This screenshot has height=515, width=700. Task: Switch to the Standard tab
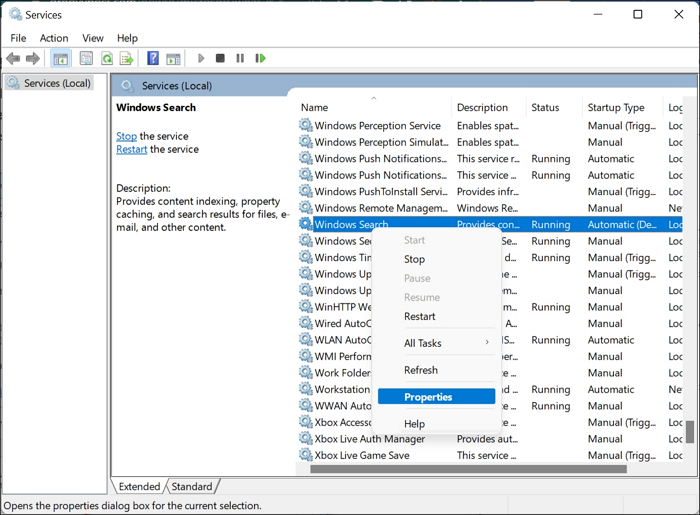pos(192,486)
